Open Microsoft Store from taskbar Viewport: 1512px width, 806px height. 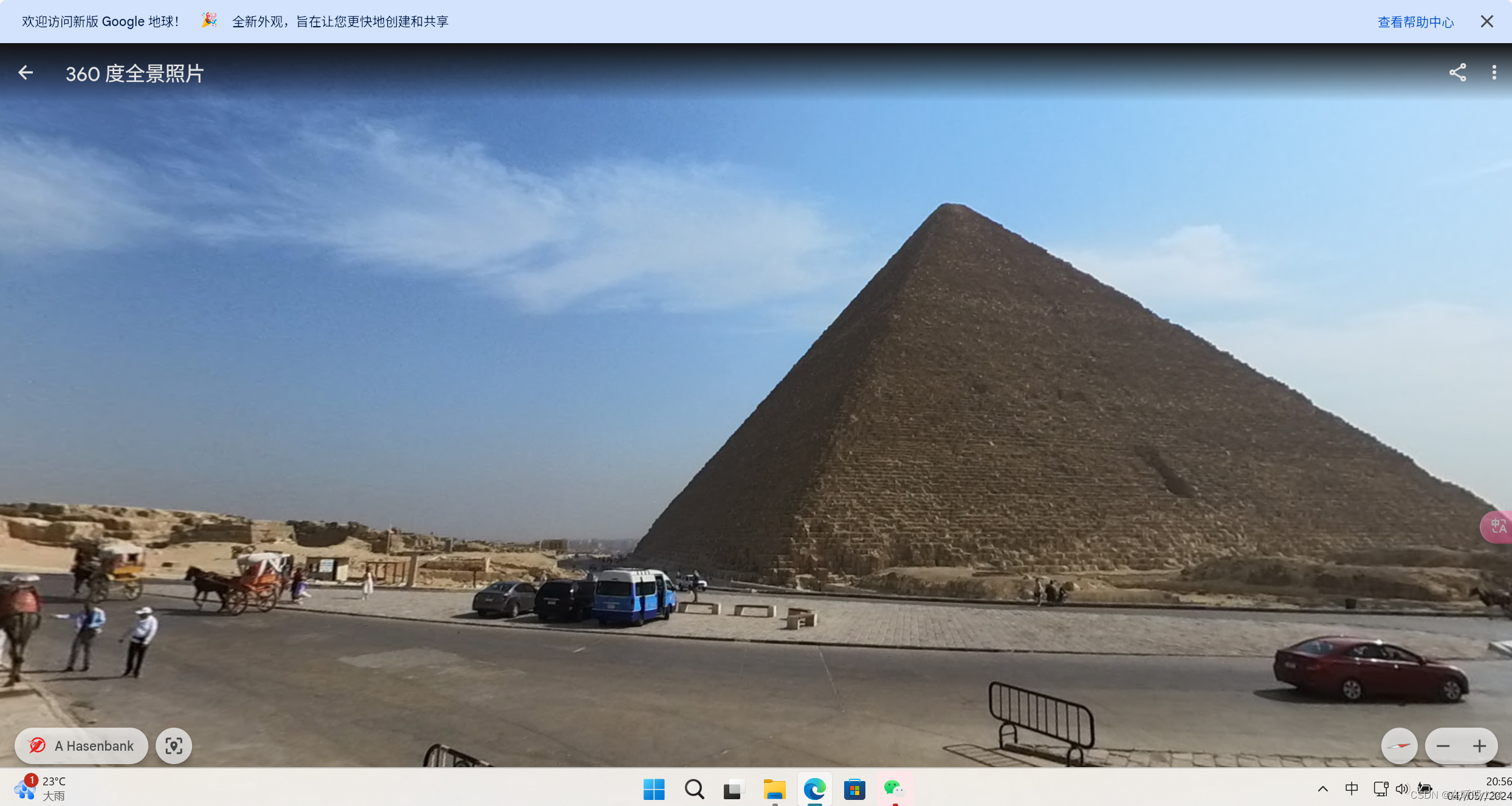coord(854,790)
